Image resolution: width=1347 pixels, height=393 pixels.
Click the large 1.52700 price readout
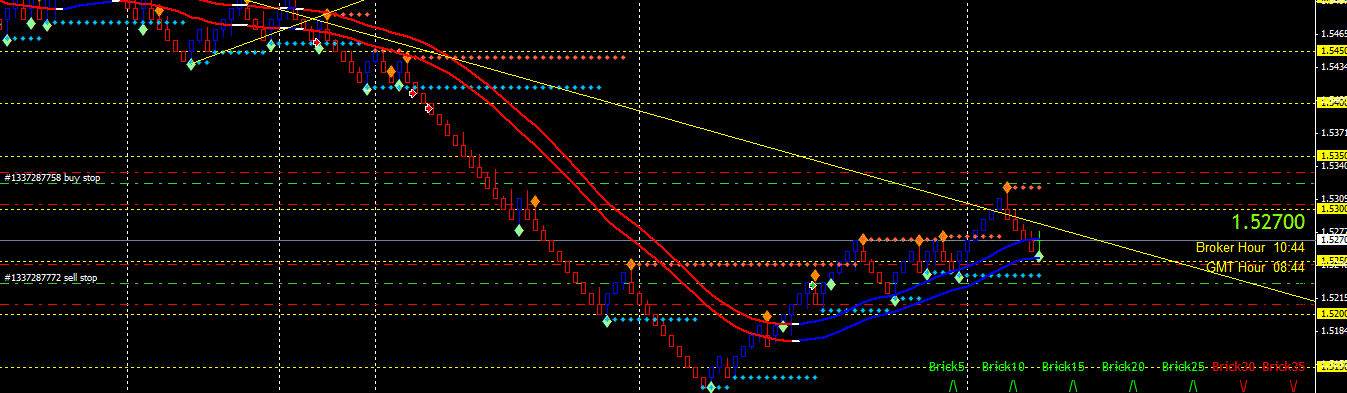[x=1268, y=222]
